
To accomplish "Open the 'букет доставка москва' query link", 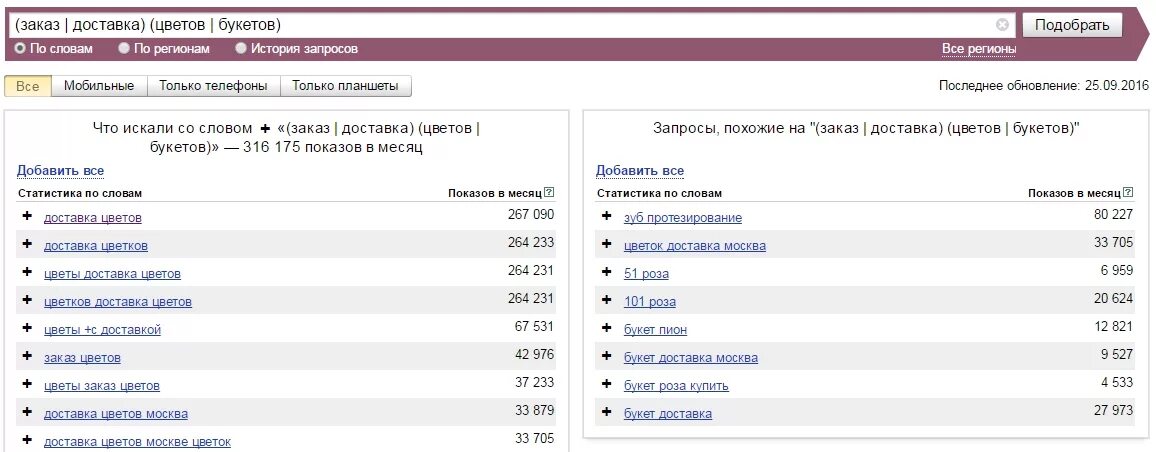I will (691, 358).
